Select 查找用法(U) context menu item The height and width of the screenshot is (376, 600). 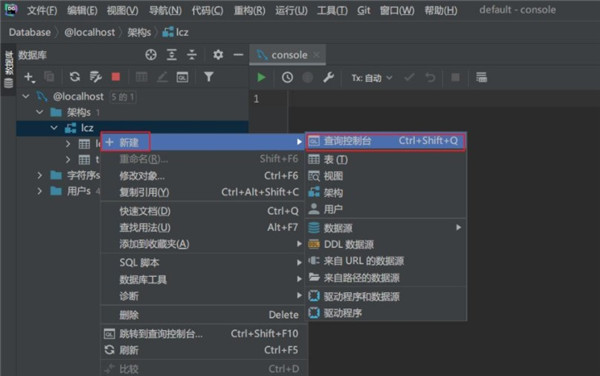tap(203, 228)
